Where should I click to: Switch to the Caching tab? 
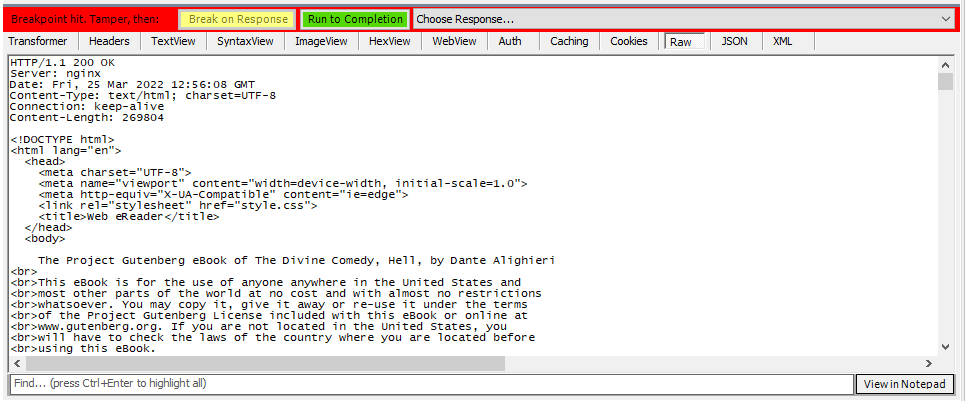(x=569, y=41)
